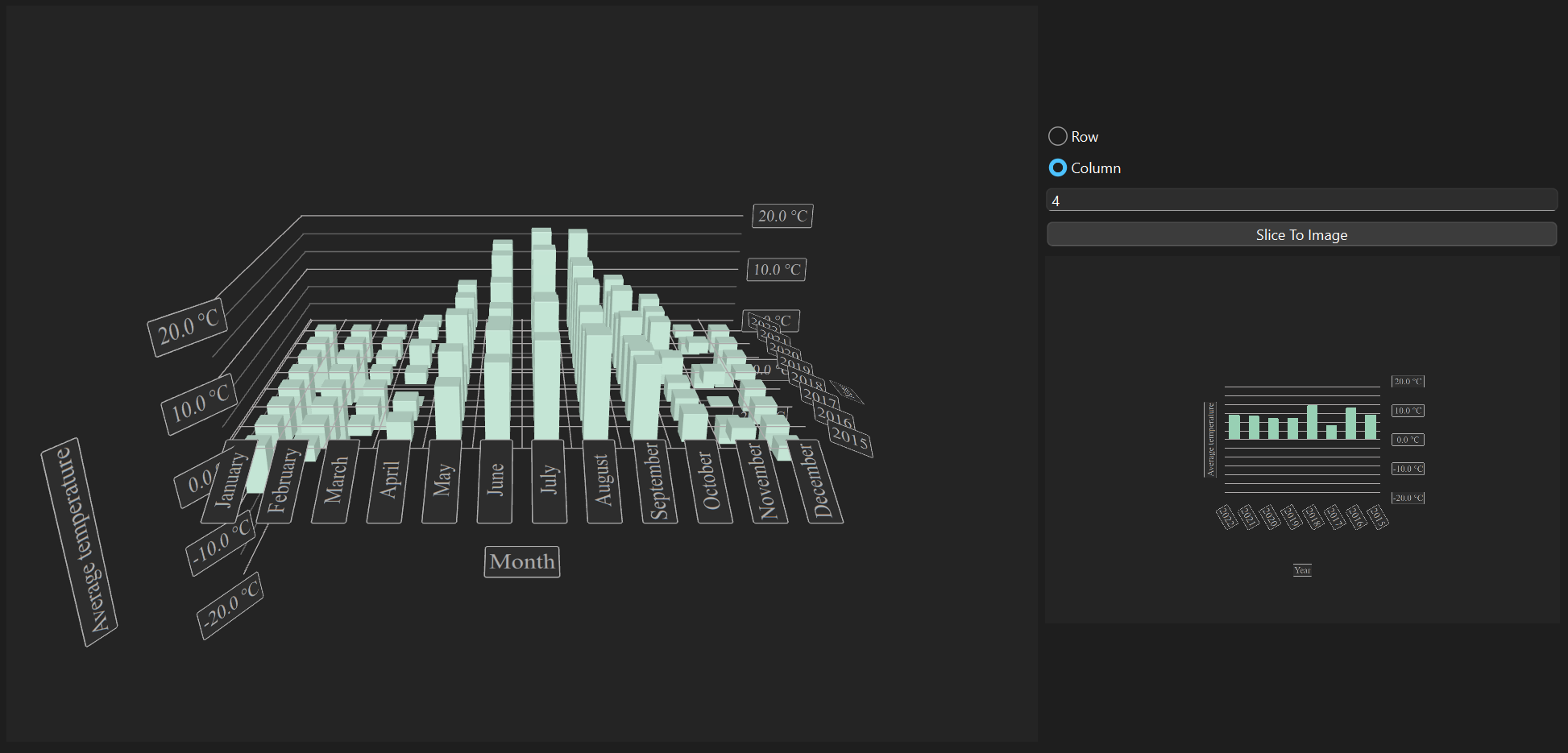This screenshot has width=1568, height=753.
Task: Click the 10.0 °C label beside sliced chart
Action: [x=1408, y=411]
